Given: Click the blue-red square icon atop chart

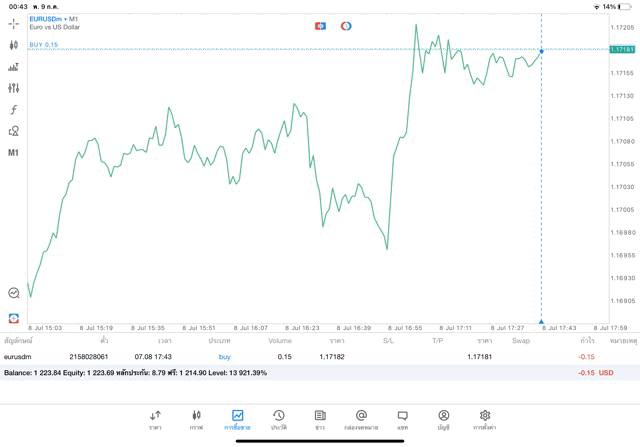Looking at the screenshot, I should click(320, 25).
